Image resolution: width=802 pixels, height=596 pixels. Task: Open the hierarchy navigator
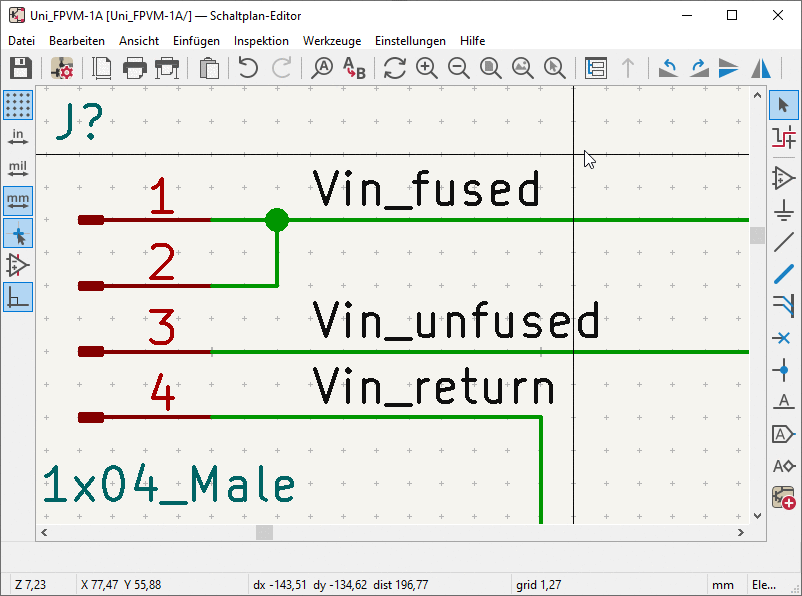(596, 68)
